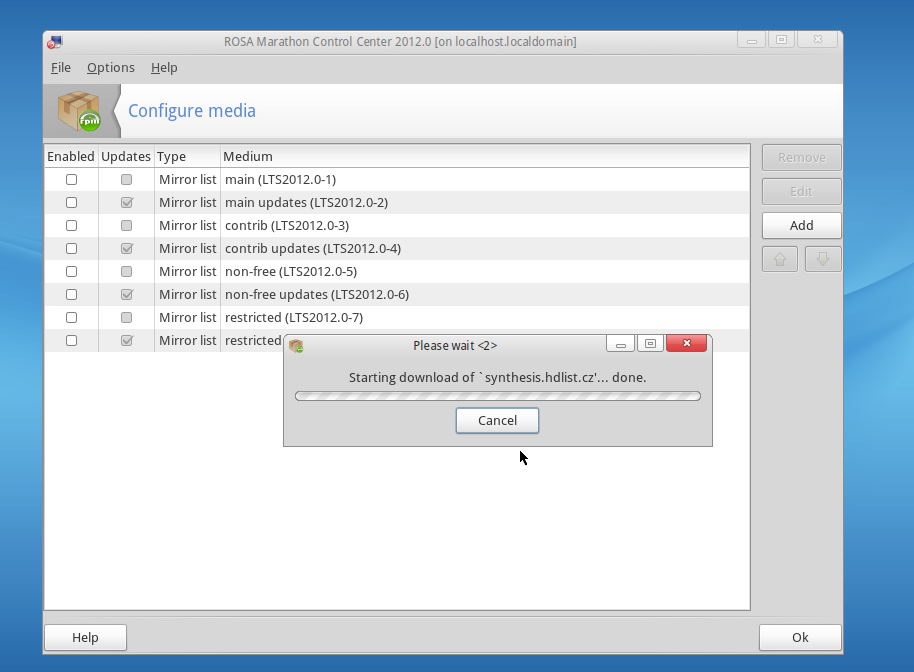Image resolution: width=914 pixels, height=672 pixels.
Task: Enable the main updates (LTS2012.0-2) medium
Action: pyautogui.click(x=71, y=202)
